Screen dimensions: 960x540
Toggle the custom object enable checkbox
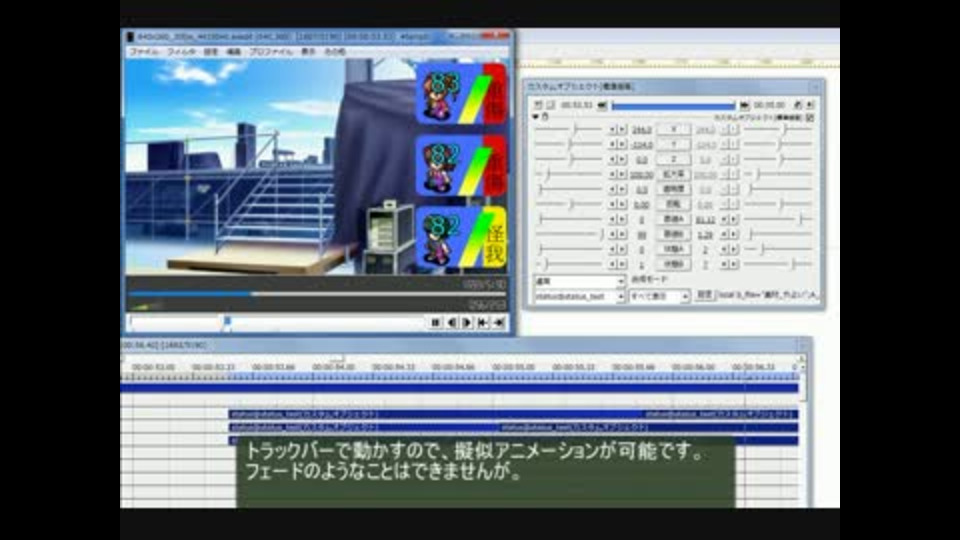coord(810,117)
